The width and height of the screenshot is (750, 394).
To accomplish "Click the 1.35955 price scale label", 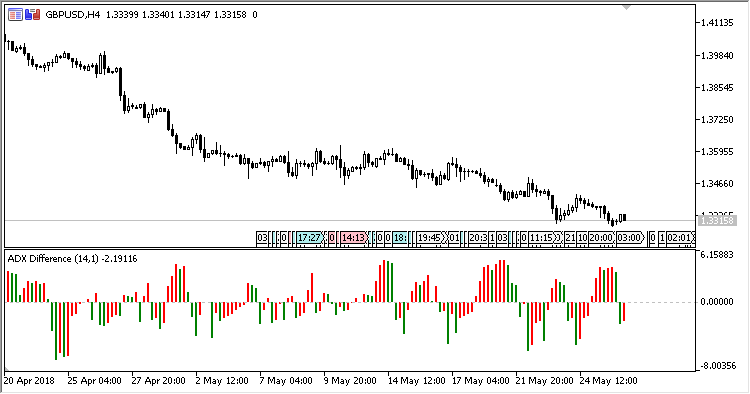I will [x=717, y=152].
